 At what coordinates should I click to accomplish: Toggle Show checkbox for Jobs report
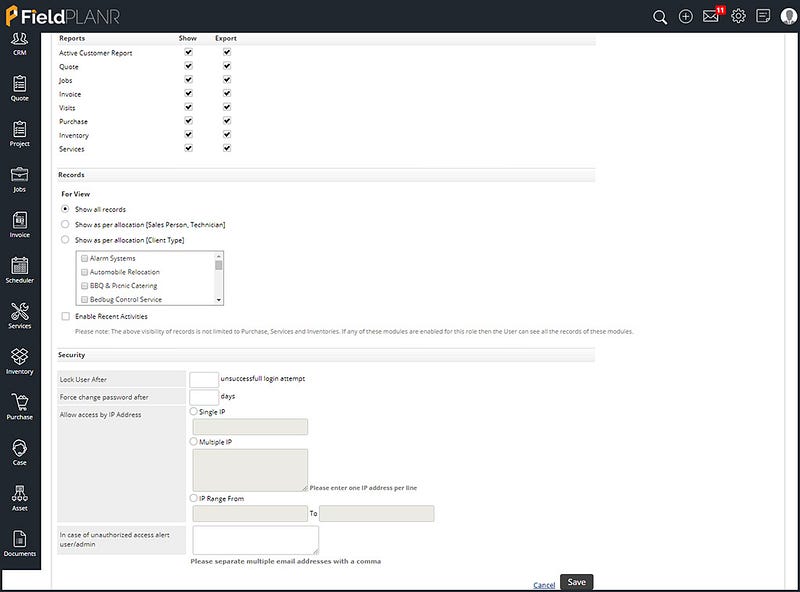pyautogui.click(x=188, y=80)
